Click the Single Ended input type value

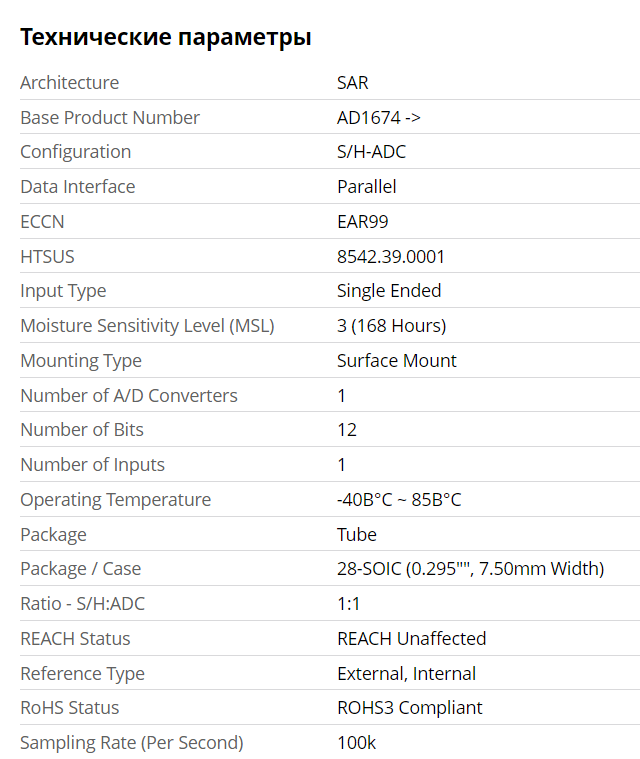388,291
